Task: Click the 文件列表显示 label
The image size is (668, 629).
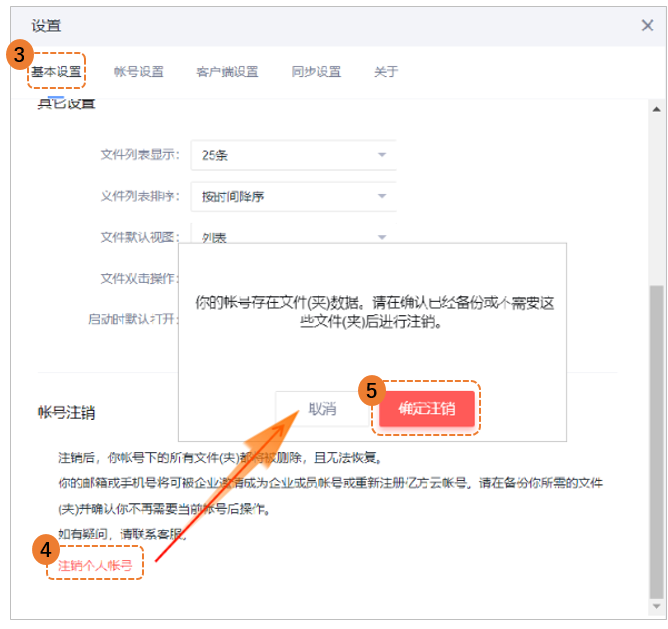Action: (140, 154)
